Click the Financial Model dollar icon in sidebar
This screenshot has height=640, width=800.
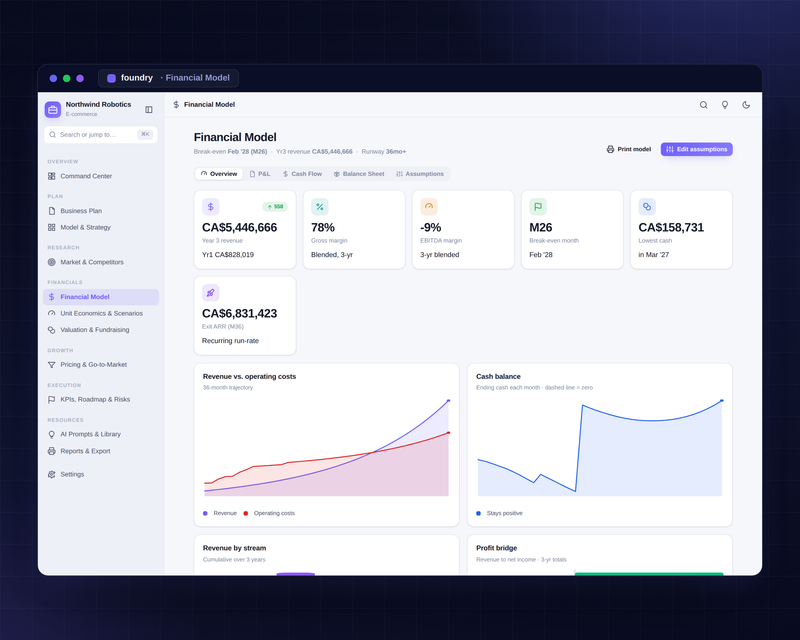52,297
